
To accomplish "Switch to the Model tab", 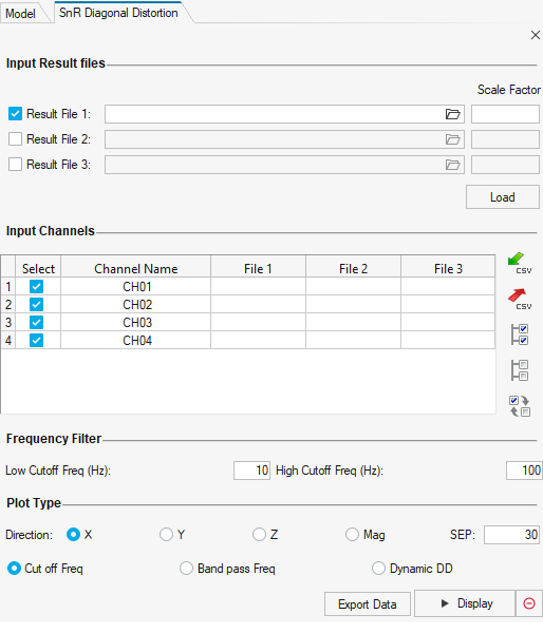I will pos(21,13).
